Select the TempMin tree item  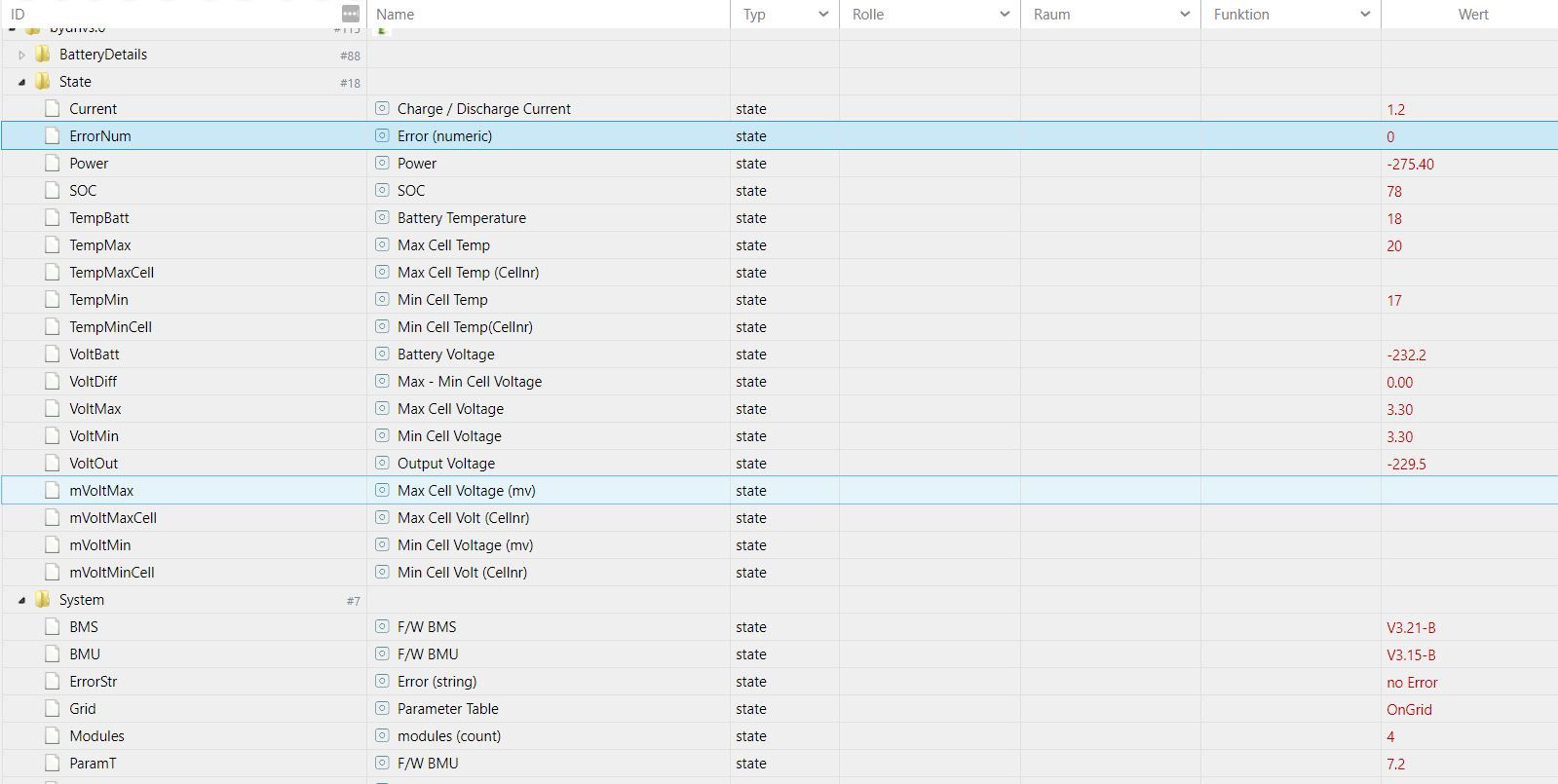(x=98, y=300)
